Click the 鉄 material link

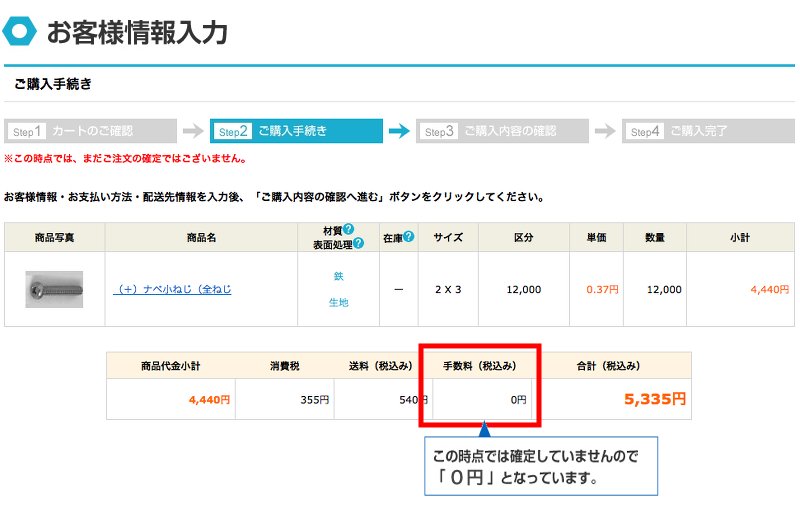339,276
